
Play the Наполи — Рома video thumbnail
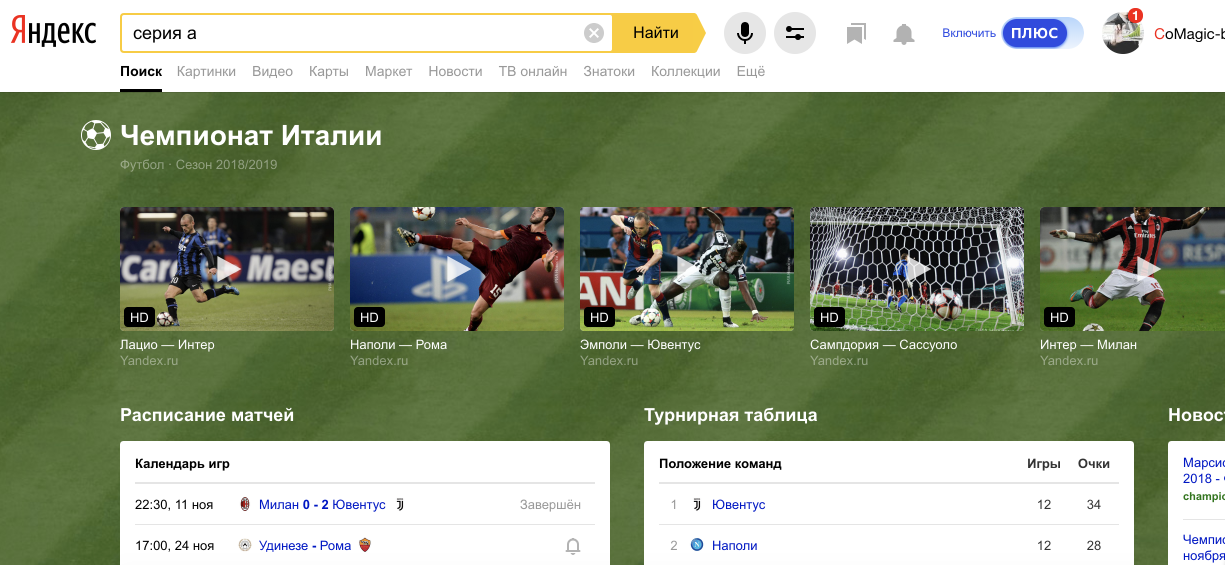[457, 269]
